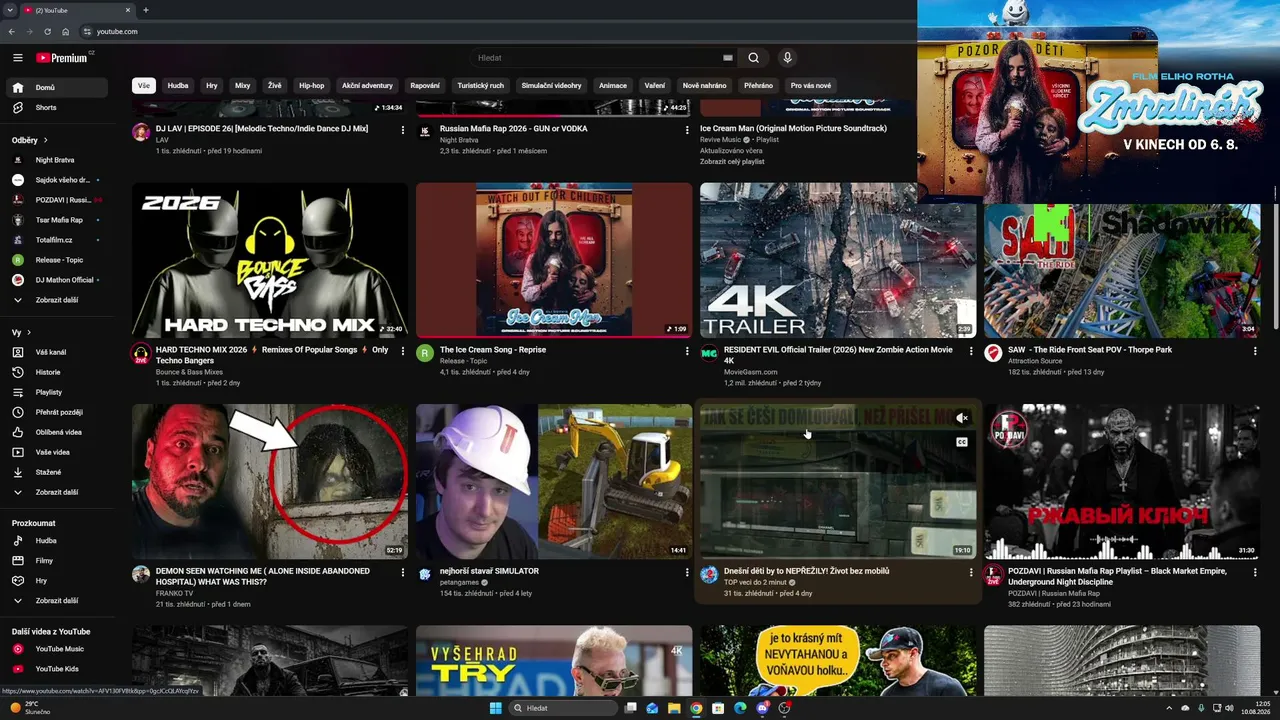The width and height of the screenshot is (1280, 720).
Task: Start voice search with the microphone
Action: tap(787, 58)
